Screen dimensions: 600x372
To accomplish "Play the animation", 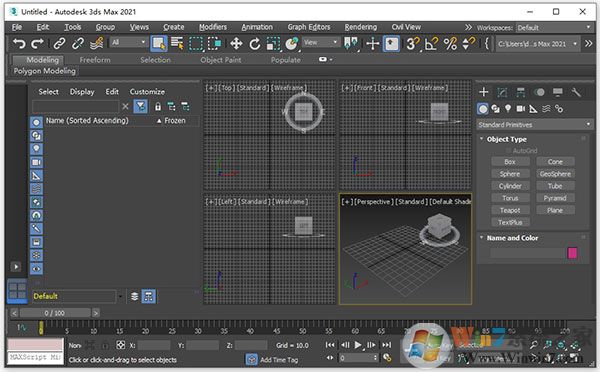I will 358,345.
